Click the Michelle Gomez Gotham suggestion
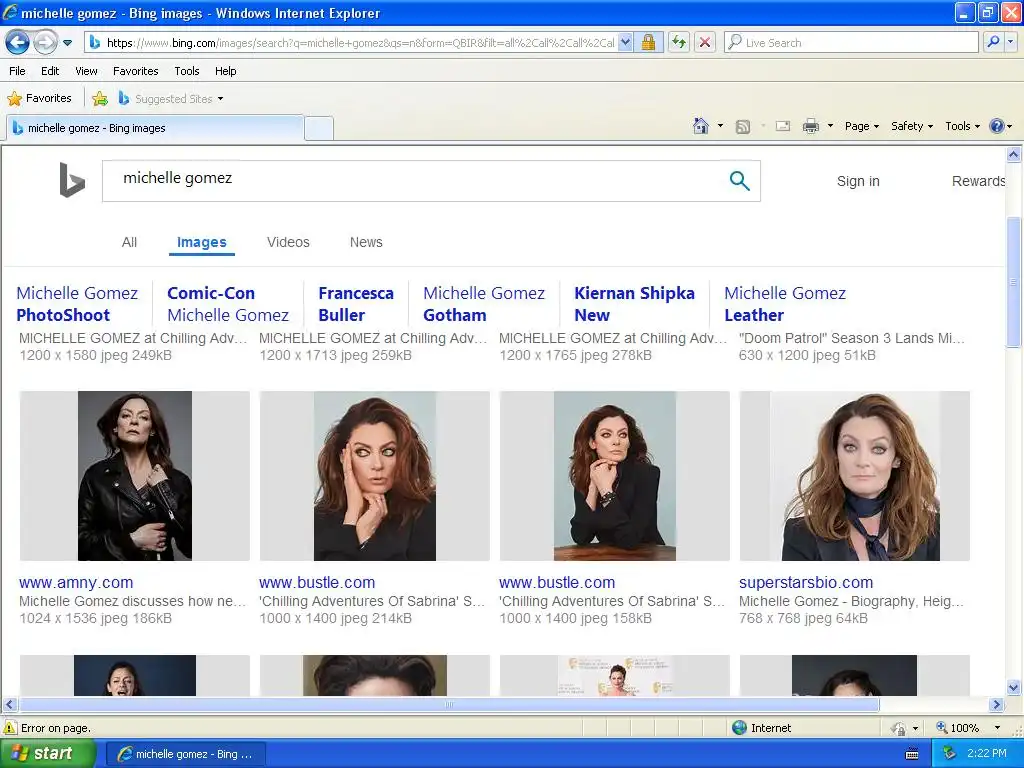The height and width of the screenshot is (768, 1024). point(484,304)
